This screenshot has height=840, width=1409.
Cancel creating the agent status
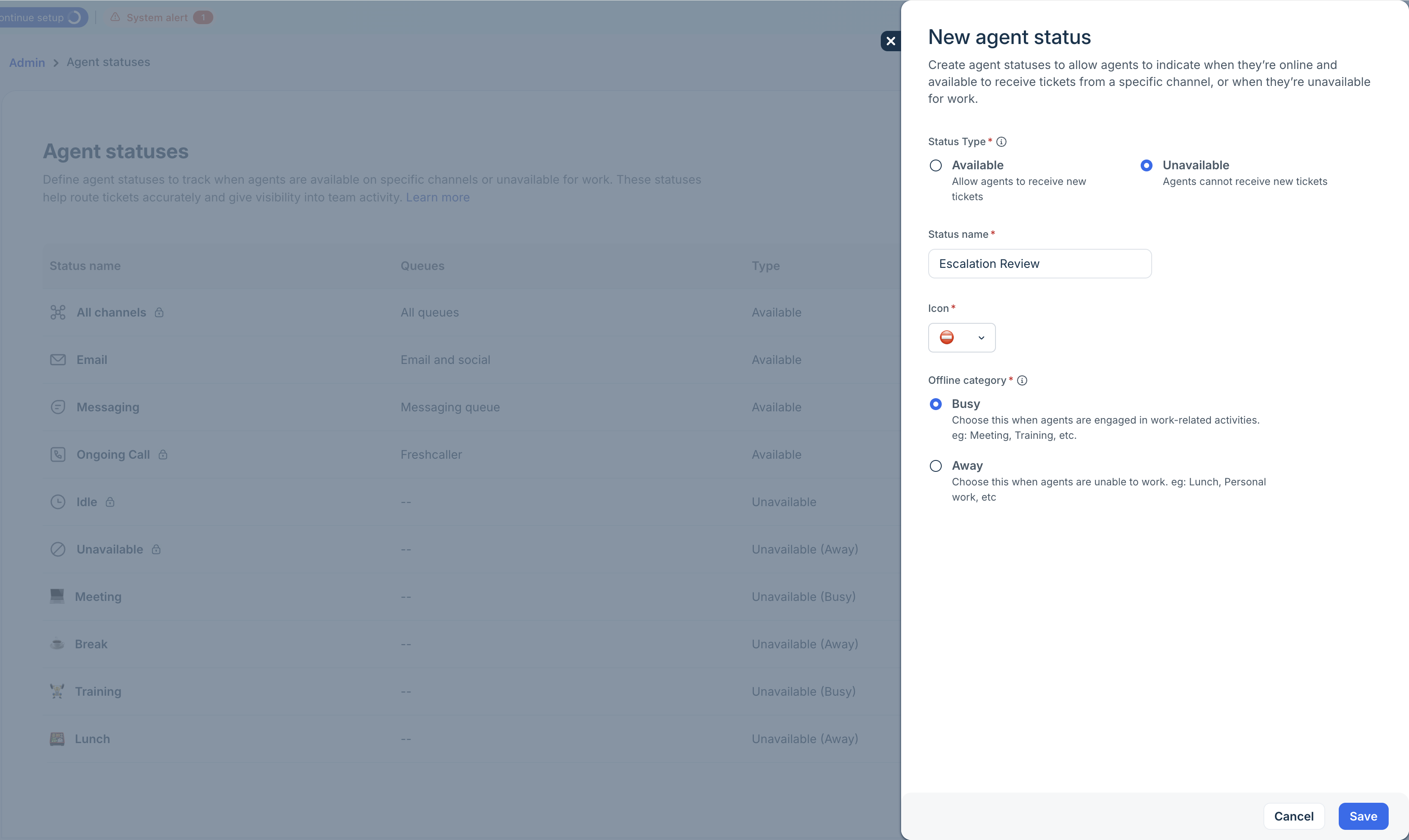(x=1293, y=816)
